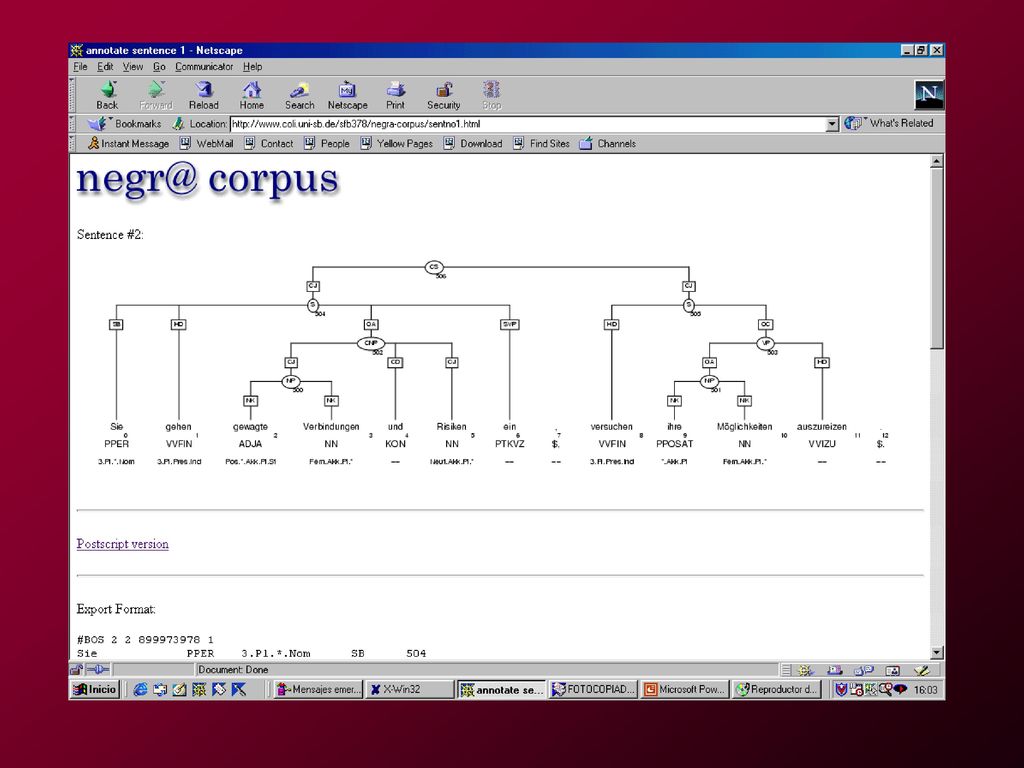The image size is (1024, 768).
Task: Click the tag PTKVZ under ein
Action: tap(509, 443)
